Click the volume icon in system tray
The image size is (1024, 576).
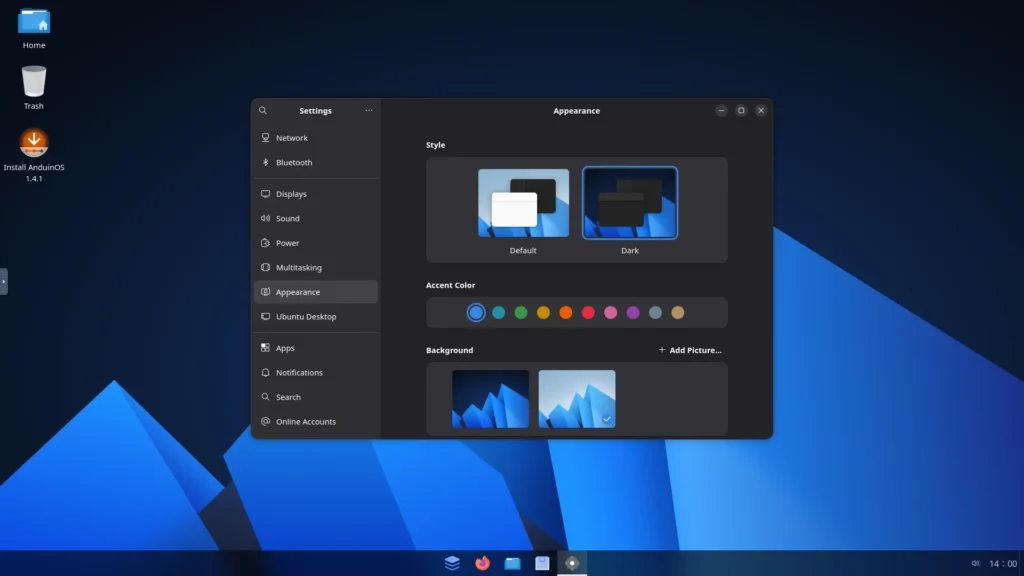pos(975,563)
